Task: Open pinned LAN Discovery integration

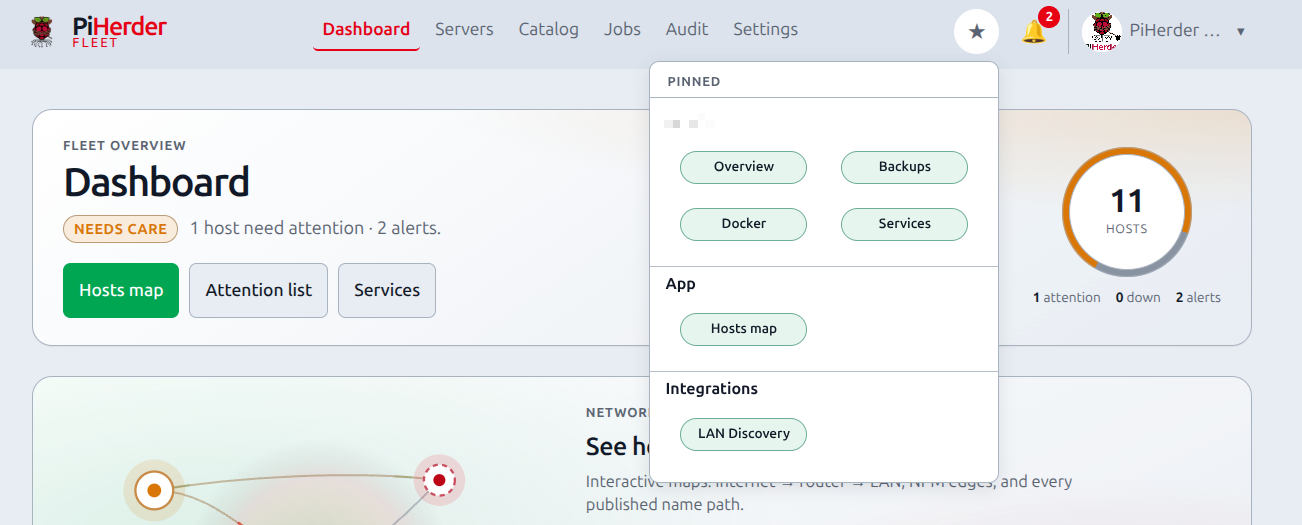Action: tap(743, 434)
